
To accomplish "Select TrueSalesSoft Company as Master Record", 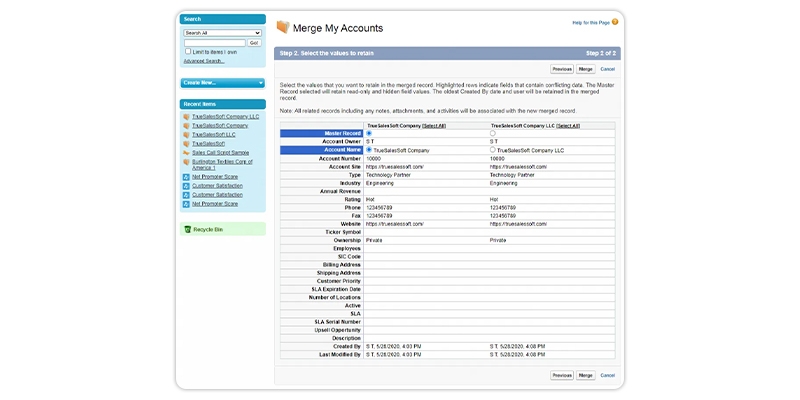I will click(369, 133).
